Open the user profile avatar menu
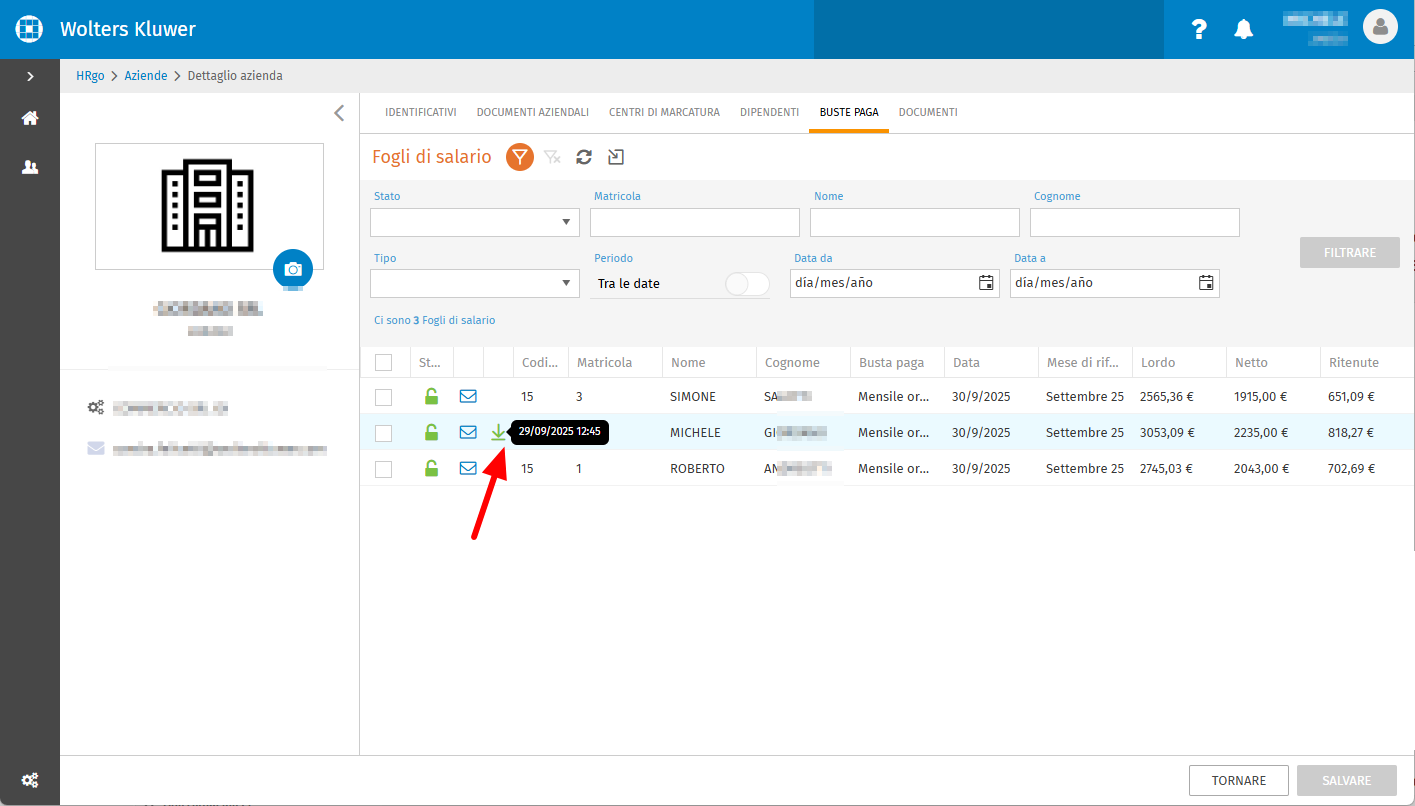The height and width of the screenshot is (806, 1415). pyautogui.click(x=1380, y=27)
